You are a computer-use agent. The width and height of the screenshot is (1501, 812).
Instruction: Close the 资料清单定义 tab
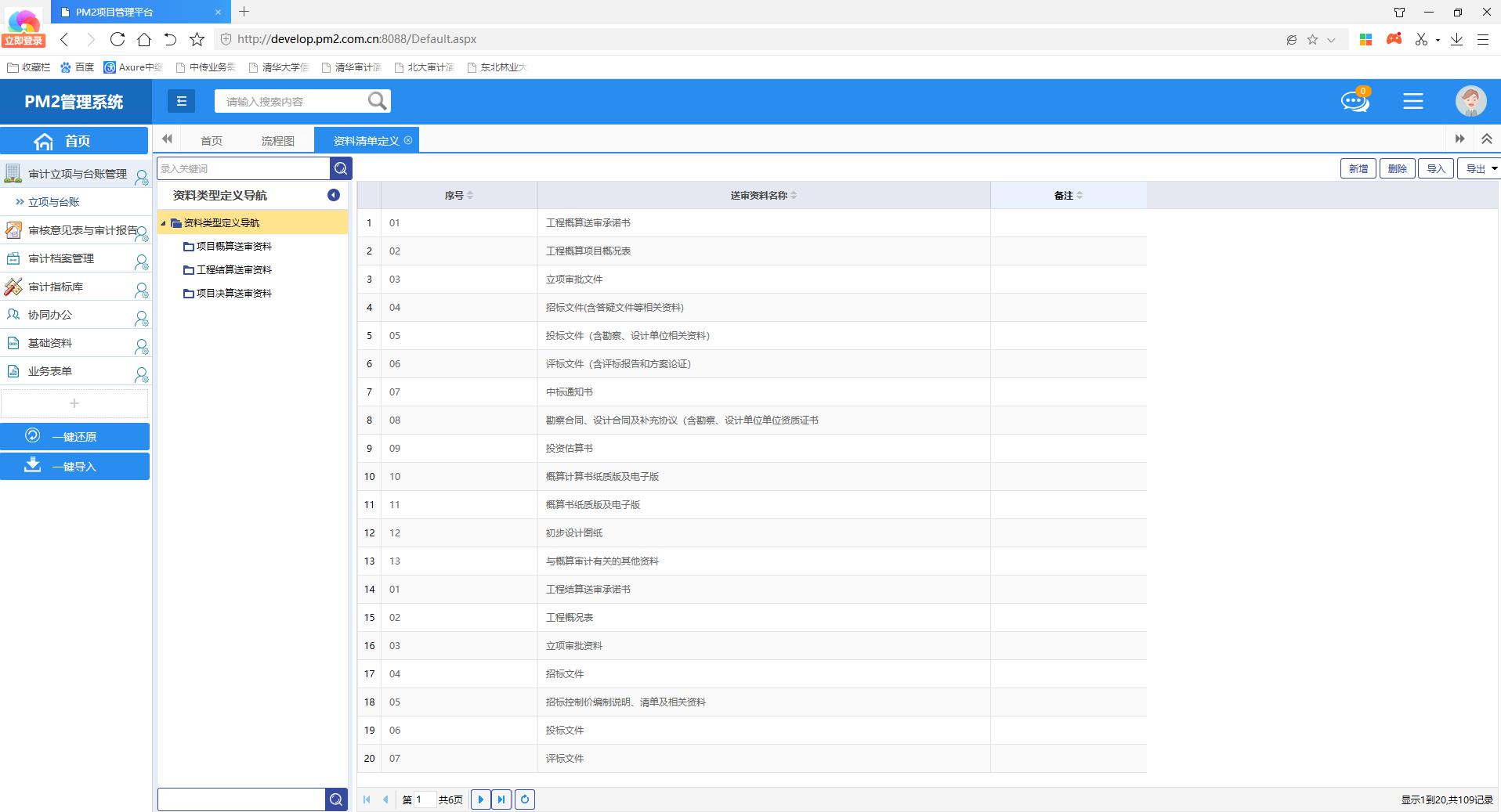(x=408, y=141)
